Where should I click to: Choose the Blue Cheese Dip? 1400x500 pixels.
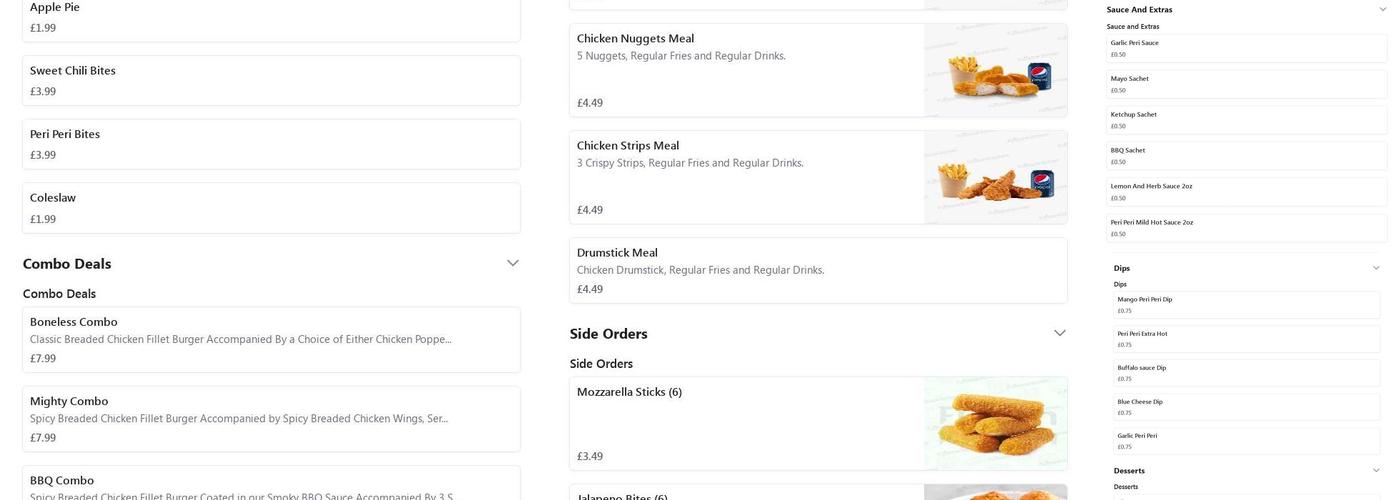click(1246, 406)
